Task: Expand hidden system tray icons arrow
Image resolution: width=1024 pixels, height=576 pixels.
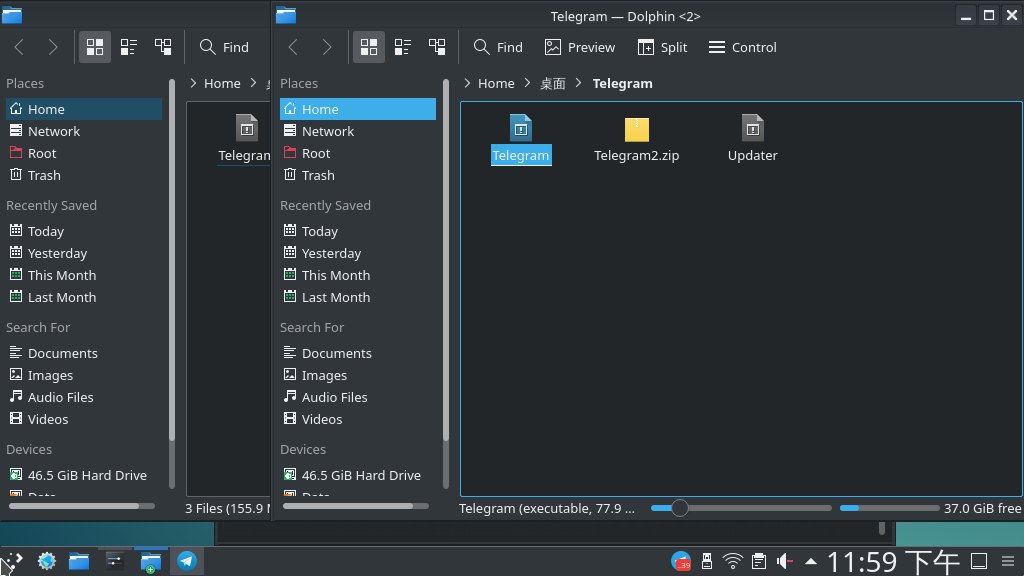Action: click(810, 561)
